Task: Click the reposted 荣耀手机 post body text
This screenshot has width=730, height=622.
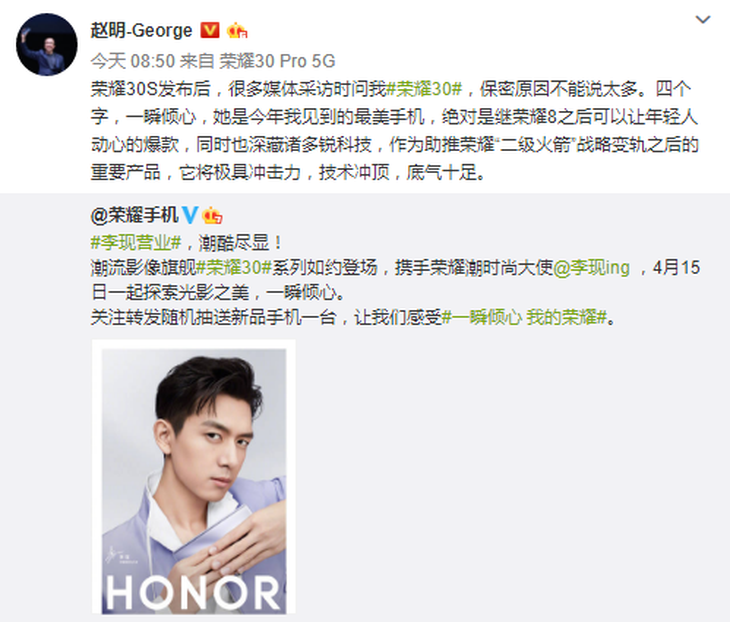Action: (x=395, y=280)
